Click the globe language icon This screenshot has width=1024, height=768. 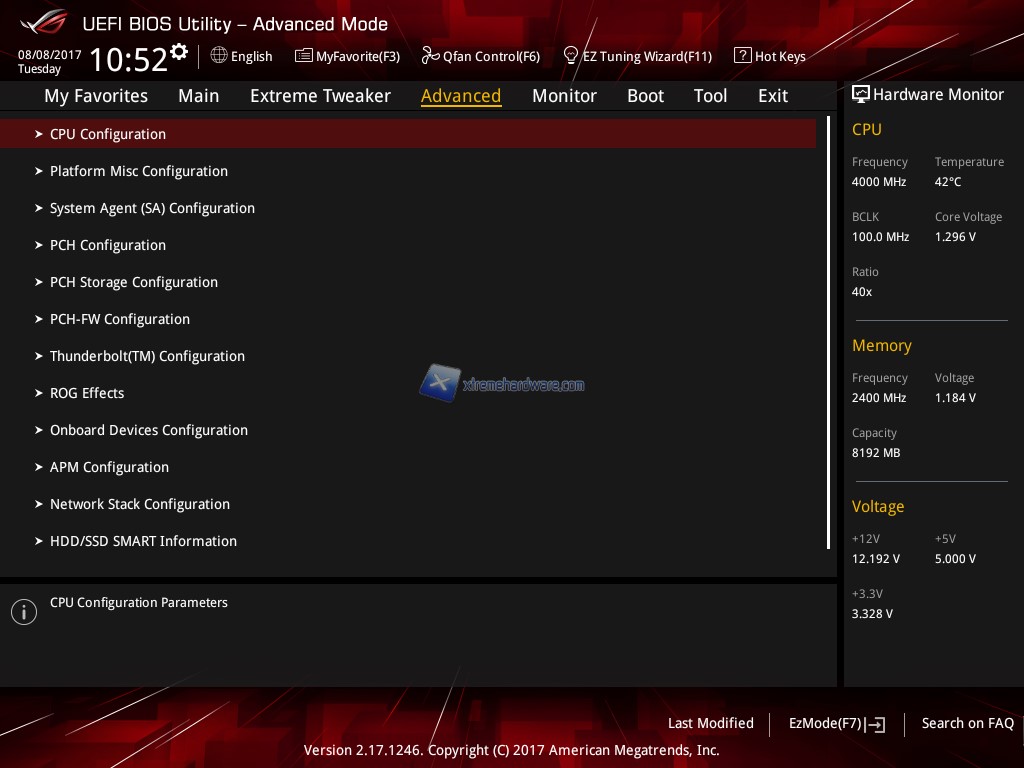point(219,56)
